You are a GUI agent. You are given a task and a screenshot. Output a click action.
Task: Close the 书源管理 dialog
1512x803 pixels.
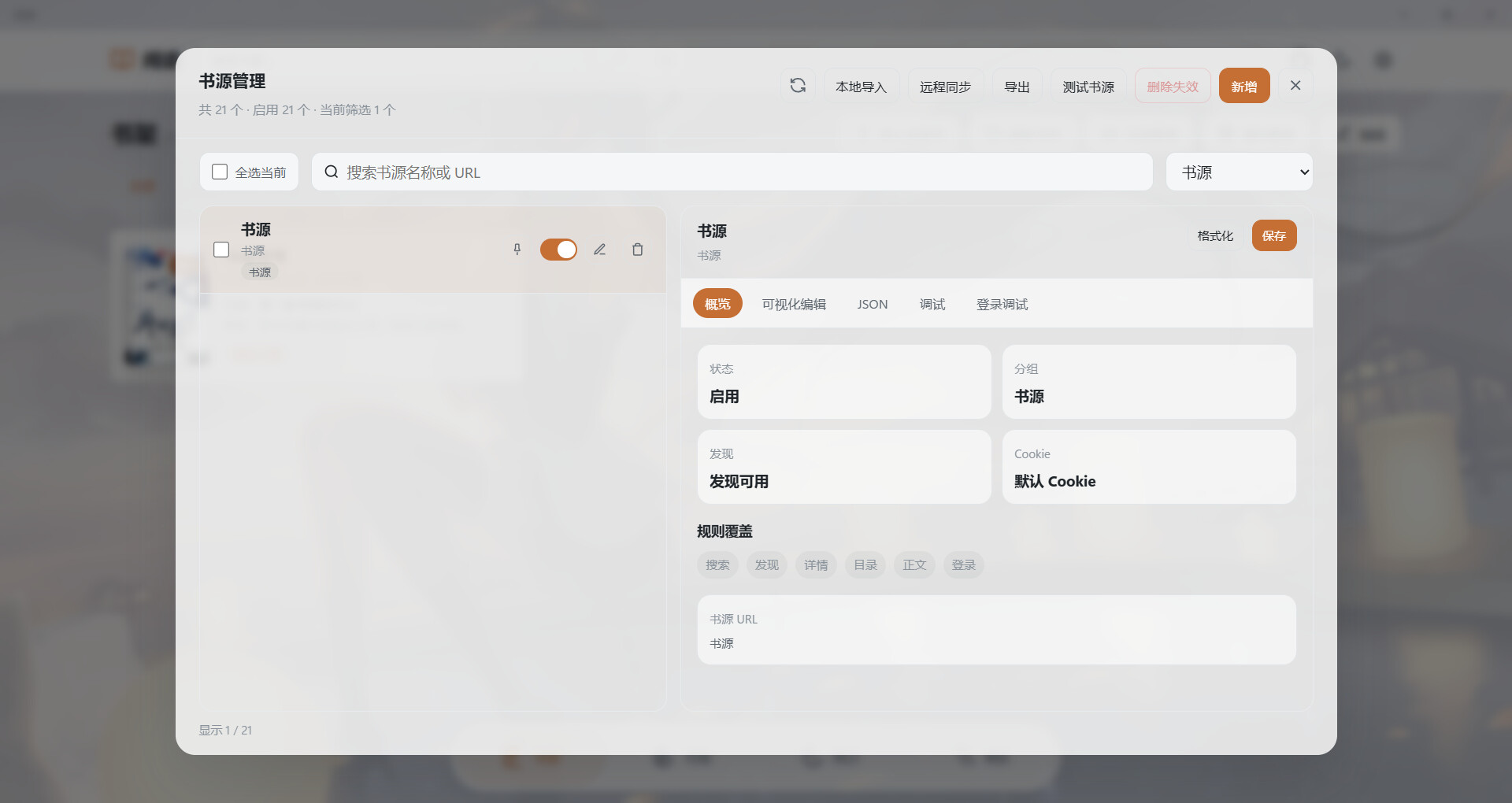pyautogui.click(x=1295, y=86)
